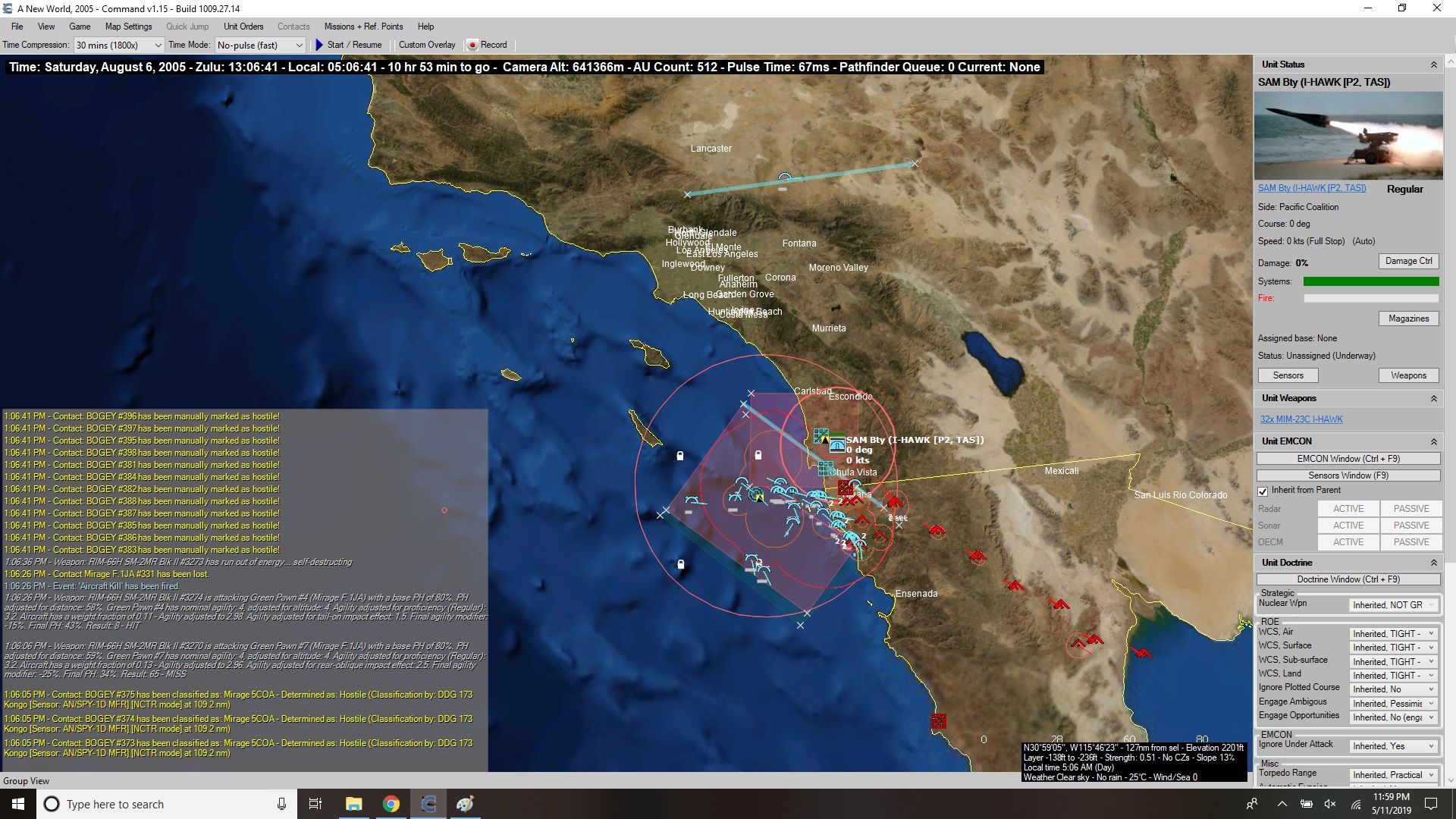Viewport: 1456px width, 819px height.
Task: Click the Lancaster patrol aircraft icon
Action: pos(785,178)
